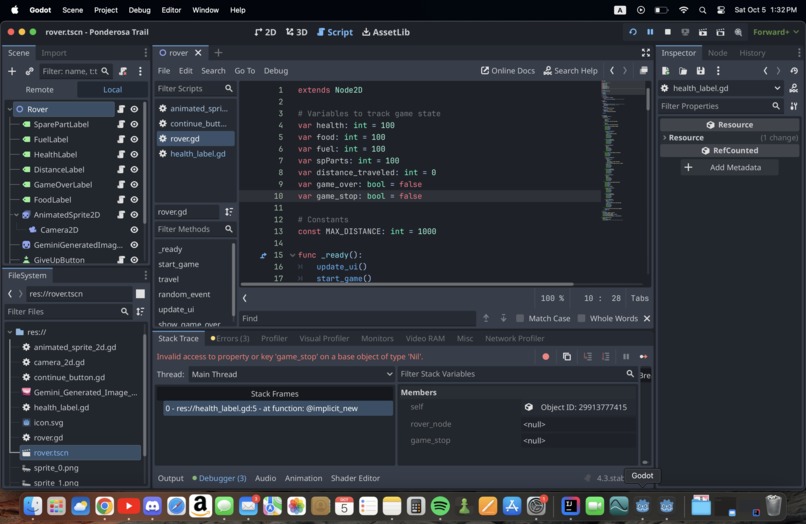The width and height of the screenshot is (806, 524).
Task: Click the instantiate child scene link icon
Action: 29,71
